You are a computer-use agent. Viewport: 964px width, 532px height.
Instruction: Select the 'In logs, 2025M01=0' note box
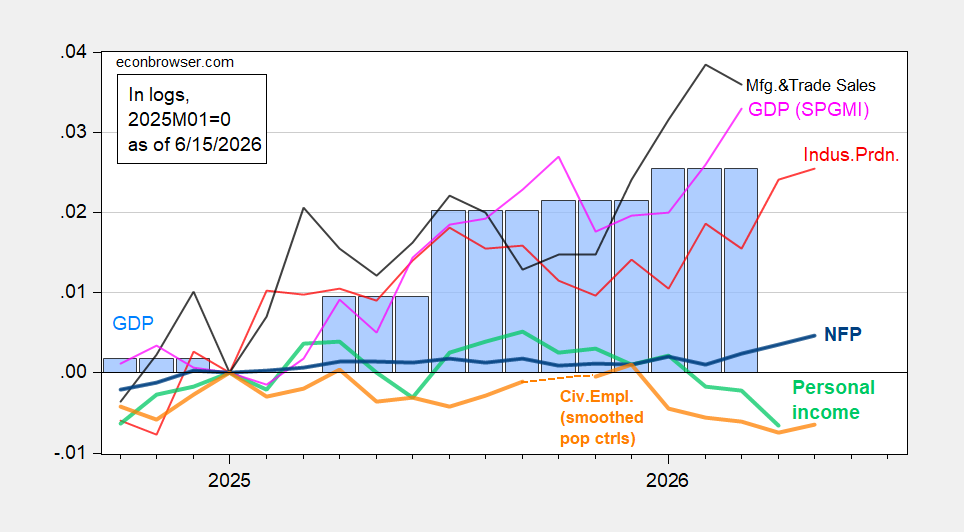click(x=192, y=119)
